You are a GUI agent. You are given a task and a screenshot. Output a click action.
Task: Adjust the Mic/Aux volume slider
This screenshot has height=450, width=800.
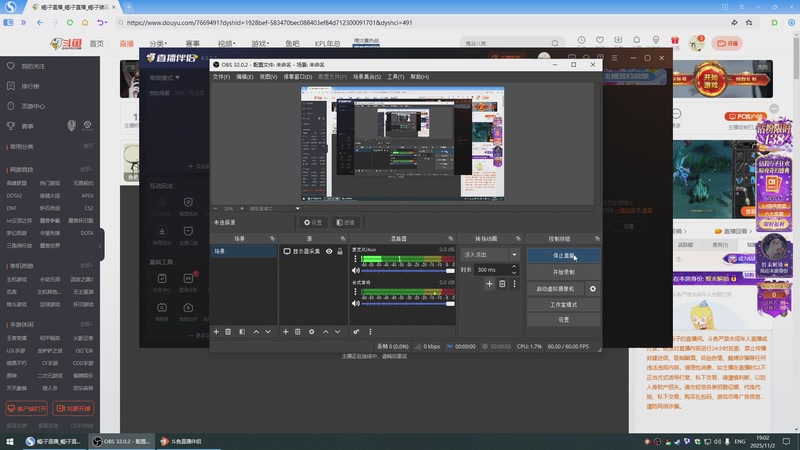coord(408,271)
